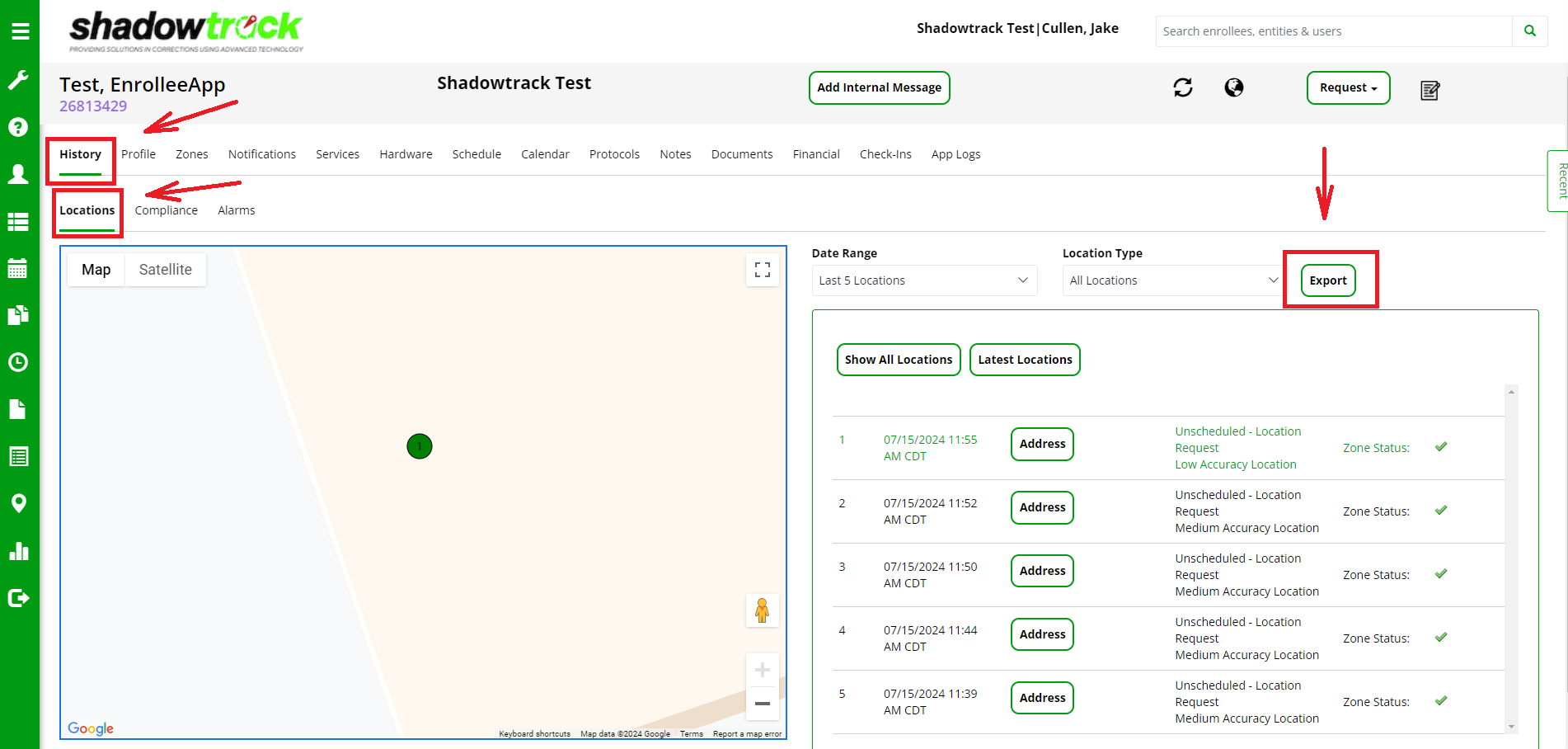Image resolution: width=1568 pixels, height=749 pixels.
Task: Click the globe icon in header
Action: pos(1234,87)
